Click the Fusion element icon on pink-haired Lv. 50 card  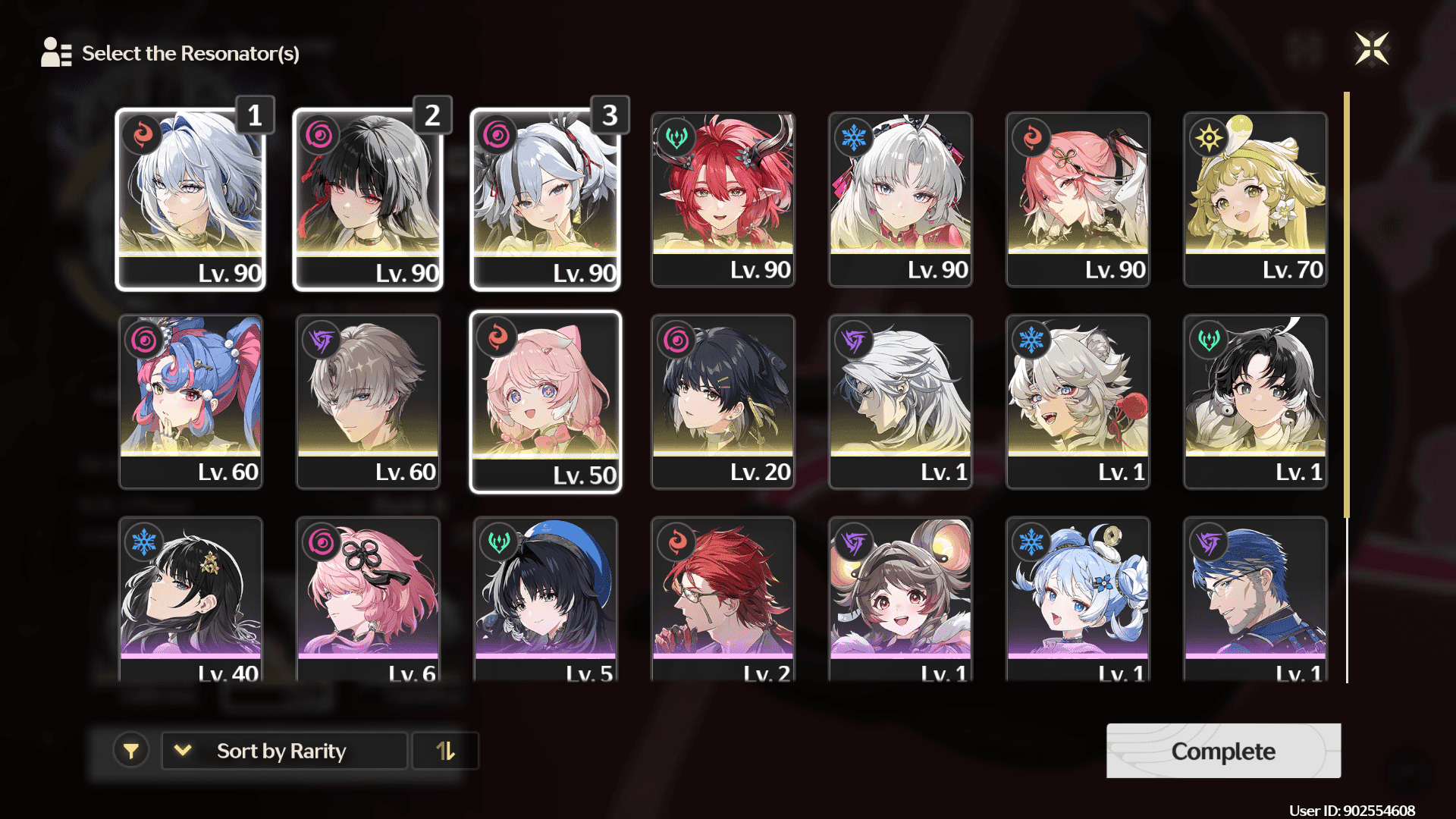click(497, 337)
